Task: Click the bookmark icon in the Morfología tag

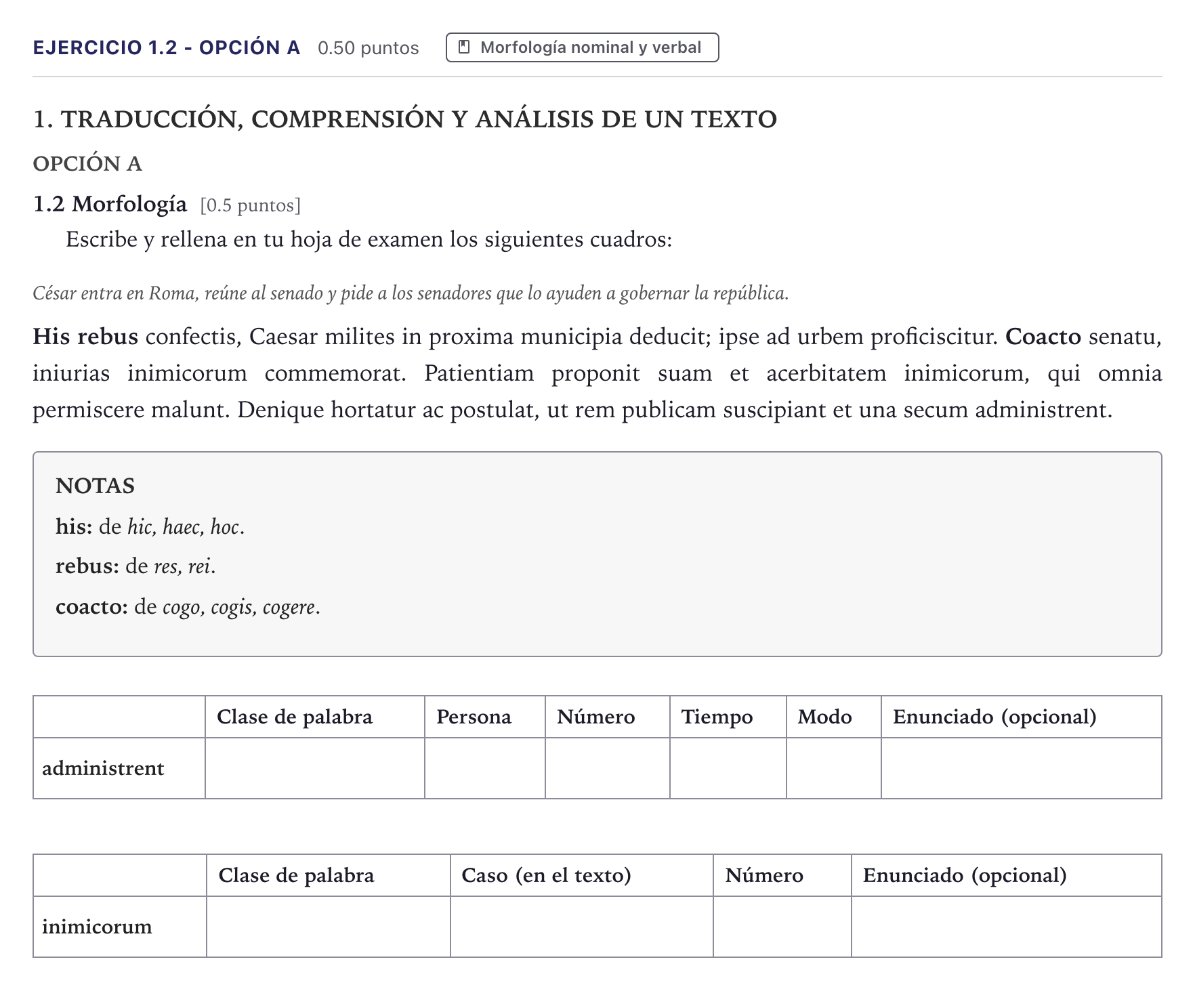Action: pyautogui.click(x=464, y=47)
